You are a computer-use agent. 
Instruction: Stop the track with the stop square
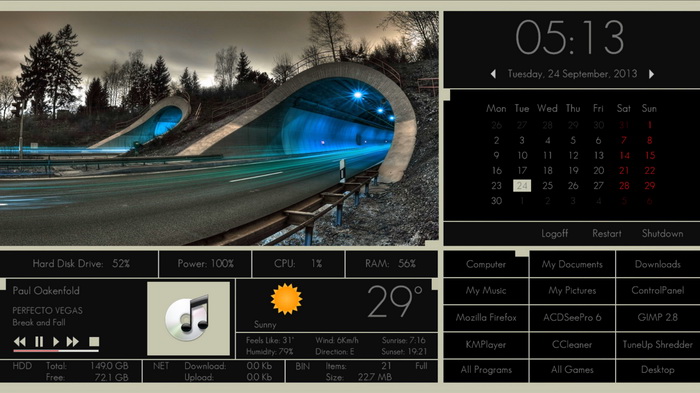click(94, 342)
